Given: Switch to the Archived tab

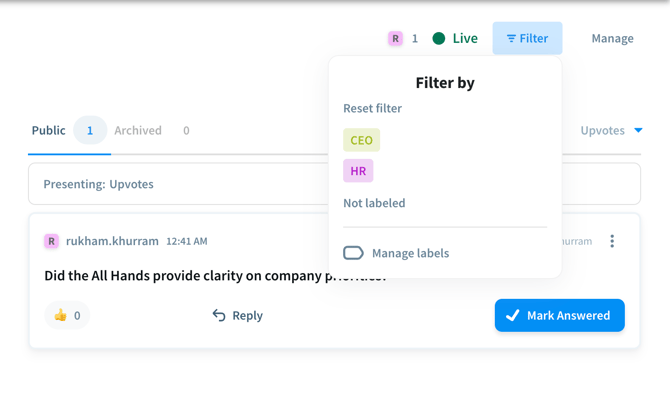Looking at the screenshot, I should [x=138, y=130].
